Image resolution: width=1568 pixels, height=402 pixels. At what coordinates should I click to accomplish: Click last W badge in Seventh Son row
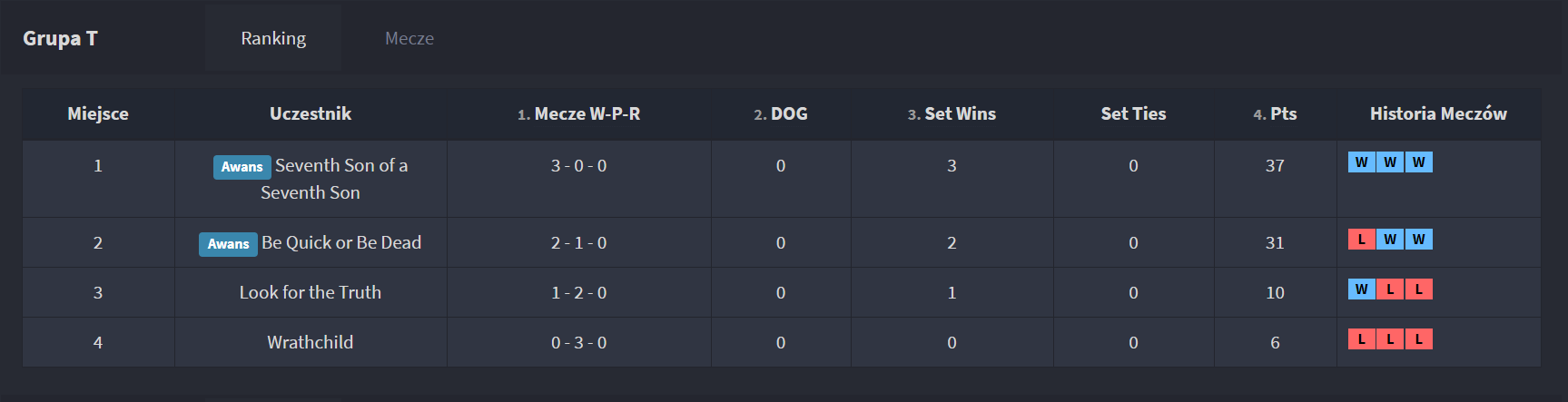[1419, 162]
